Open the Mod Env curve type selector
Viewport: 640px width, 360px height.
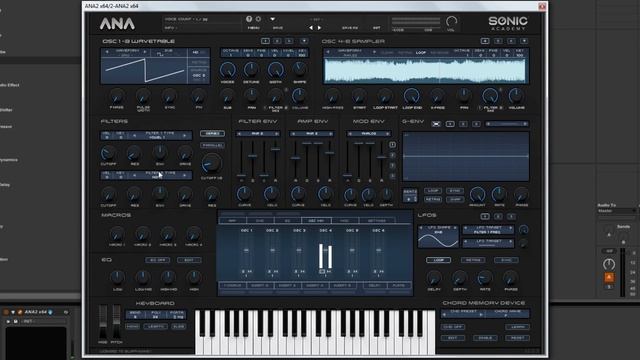[369, 133]
